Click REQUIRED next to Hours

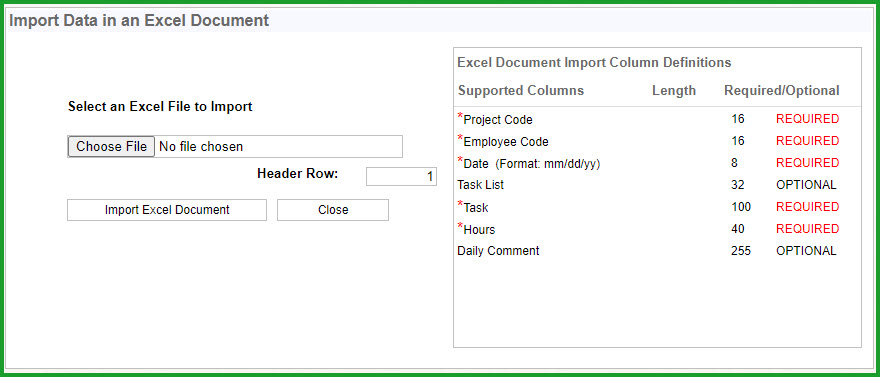point(808,229)
